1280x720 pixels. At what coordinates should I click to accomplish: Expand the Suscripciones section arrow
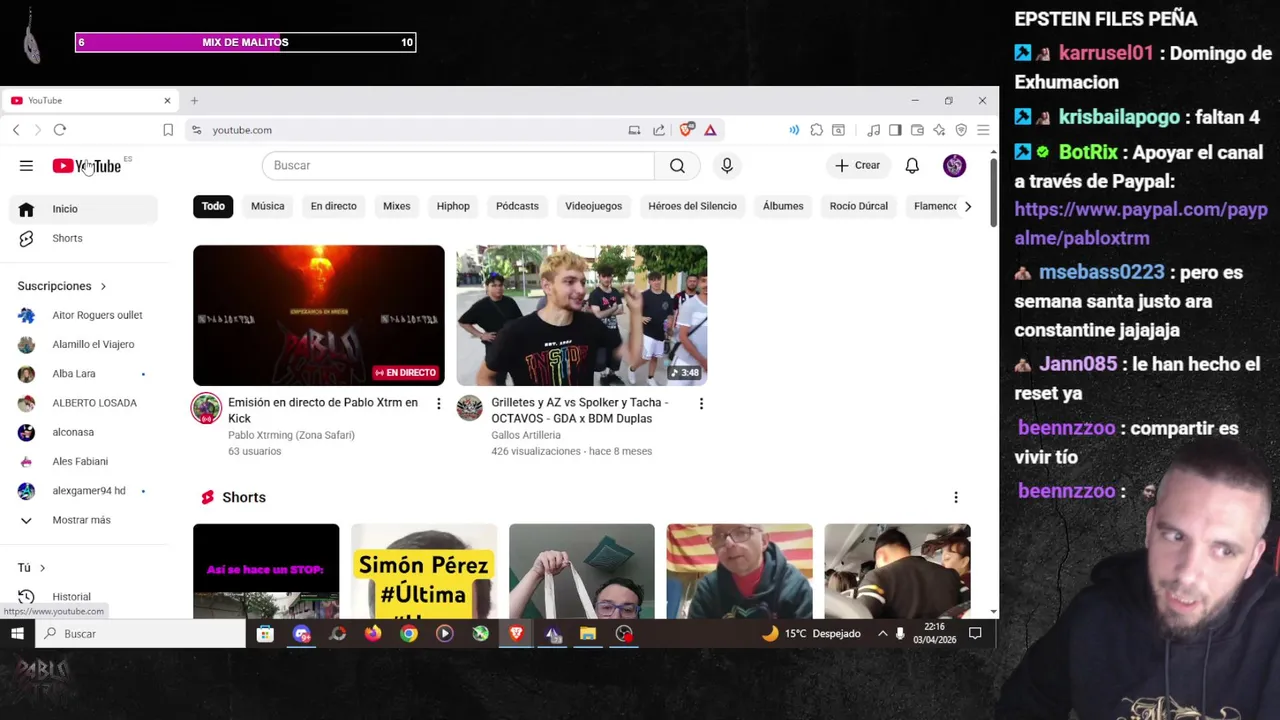(x=102, y=286)
